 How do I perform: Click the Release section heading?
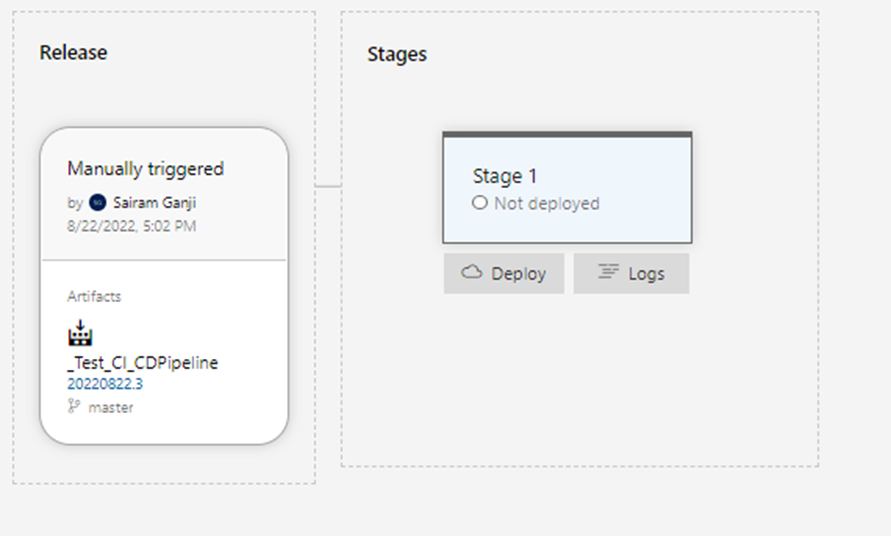[73, 52]
